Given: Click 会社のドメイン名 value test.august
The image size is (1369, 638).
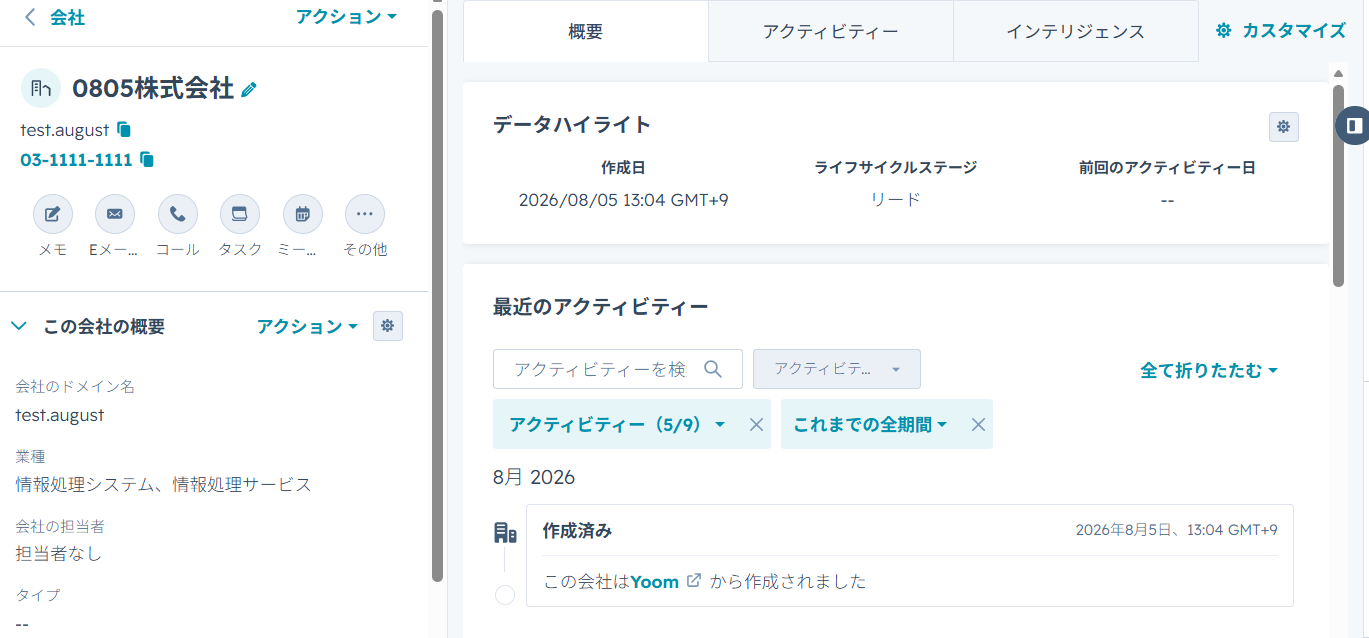Looking at the screenshot, I should point(60,415).
